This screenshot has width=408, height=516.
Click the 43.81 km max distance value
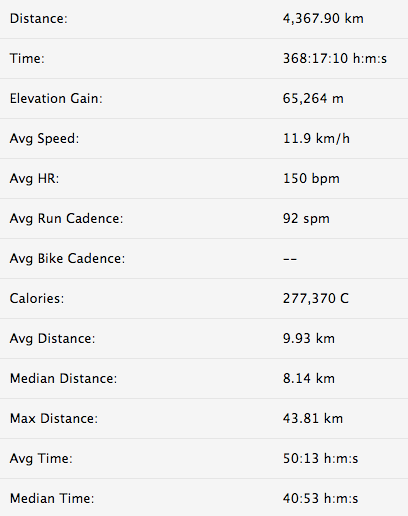(x=313, y=418)
